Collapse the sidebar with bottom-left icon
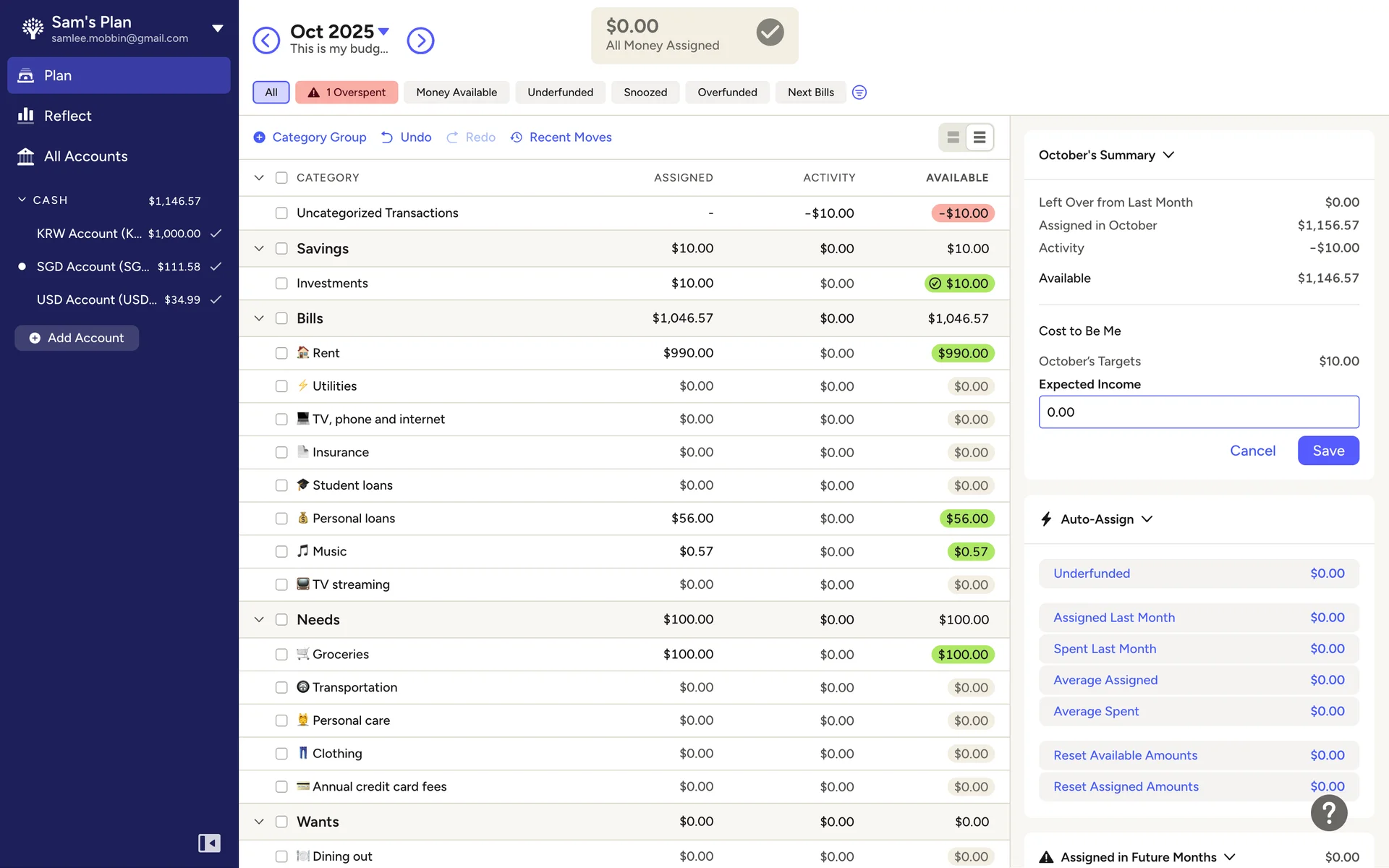 point(209,843)
